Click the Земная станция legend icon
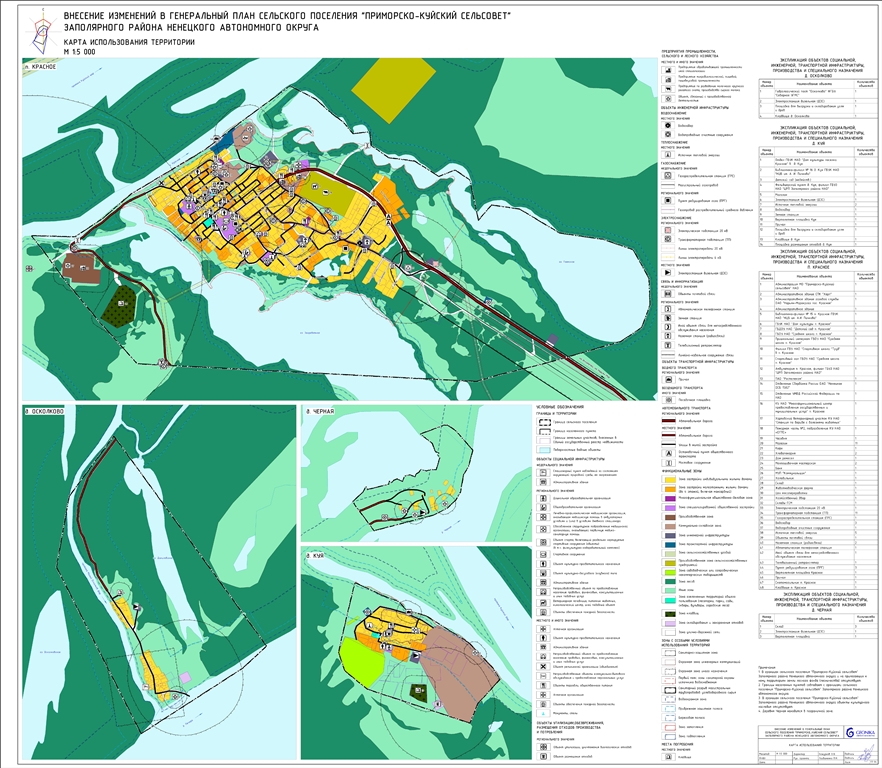882x768 pixels. pos(668,318)
